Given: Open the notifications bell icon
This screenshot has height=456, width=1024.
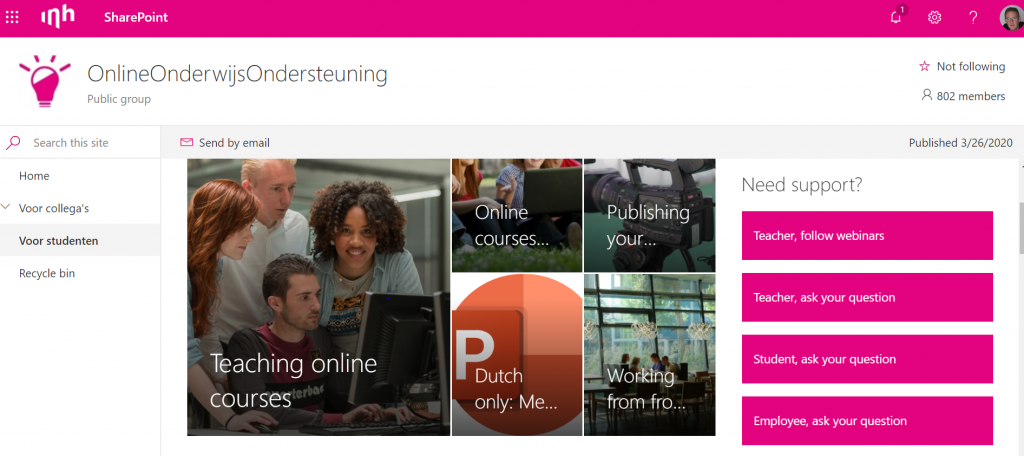Looking at the screenshot, I should click(x=896, y=18).
